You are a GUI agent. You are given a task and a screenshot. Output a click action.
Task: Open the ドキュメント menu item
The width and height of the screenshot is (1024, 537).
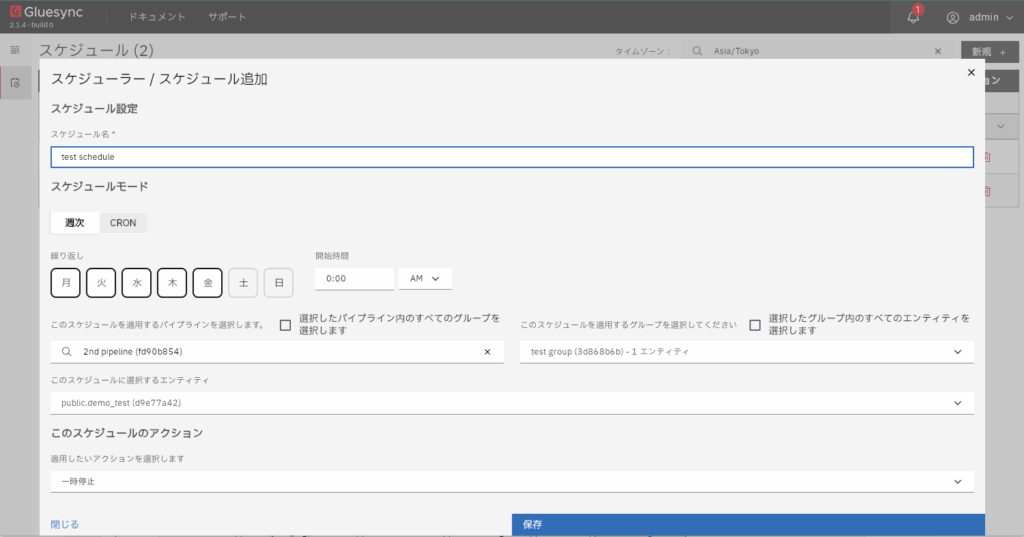point(157,17)
